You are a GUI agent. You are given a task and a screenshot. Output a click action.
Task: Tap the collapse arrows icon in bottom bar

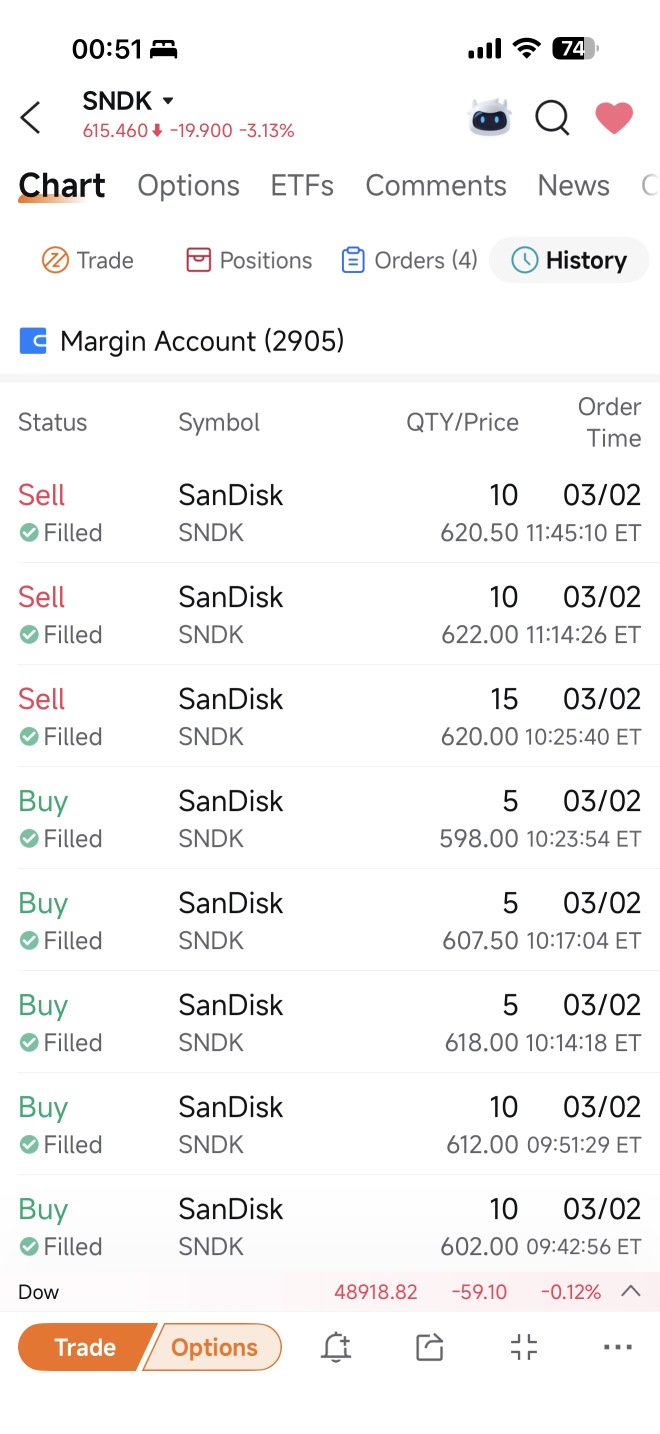524,1347
